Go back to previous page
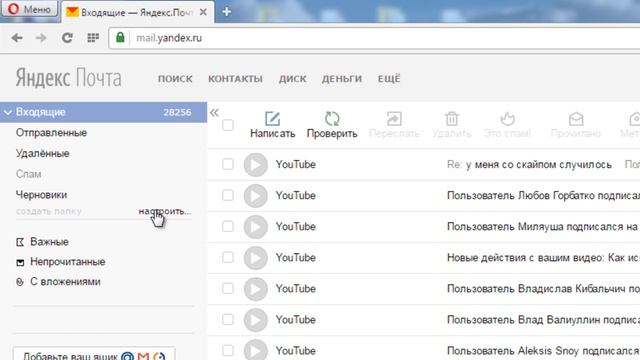Image resolution: width=640 pixels, height=360 pixels. tap(17, 38)
